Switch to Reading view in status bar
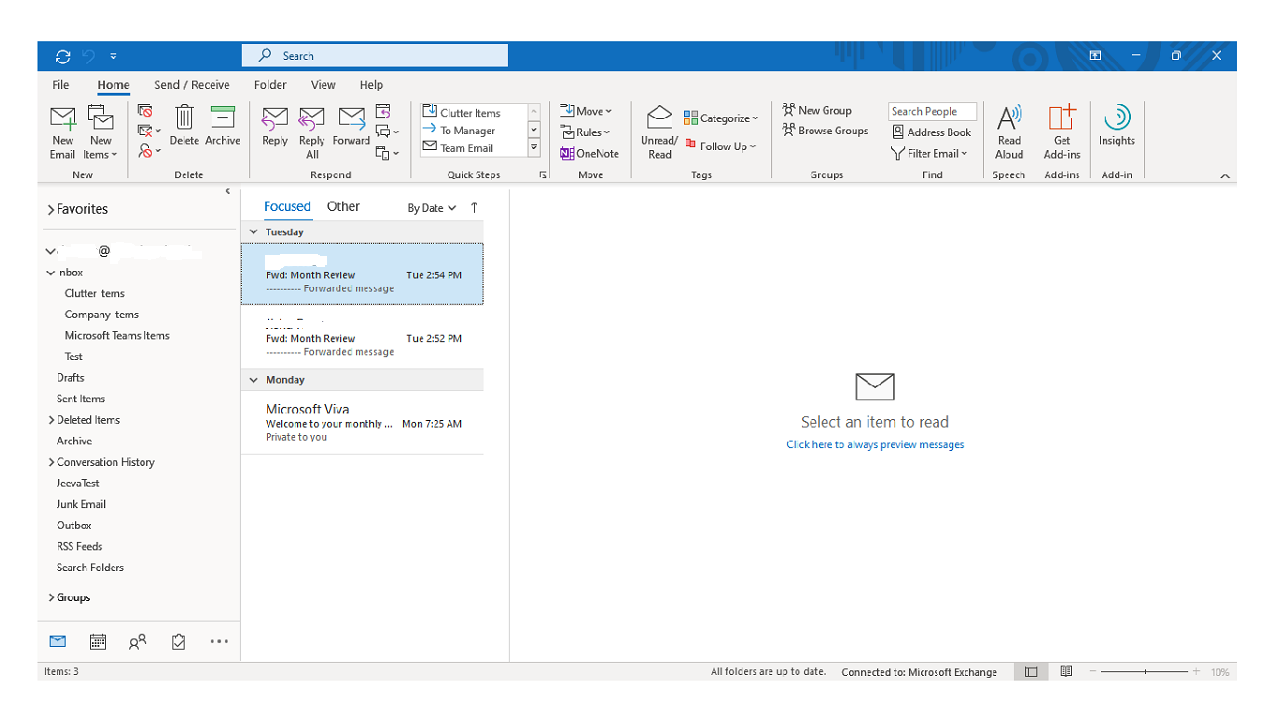Viewport: 1280px width, 720px height. click(1067, 672)
